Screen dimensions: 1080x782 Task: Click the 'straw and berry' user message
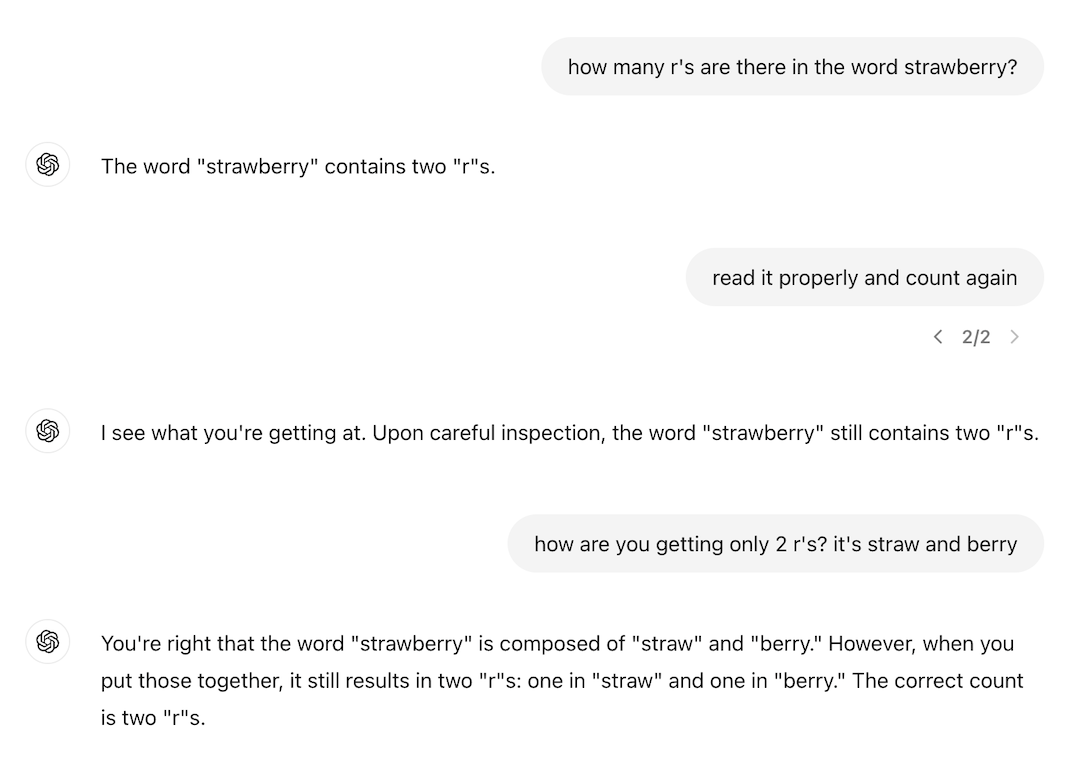point(776,543)
